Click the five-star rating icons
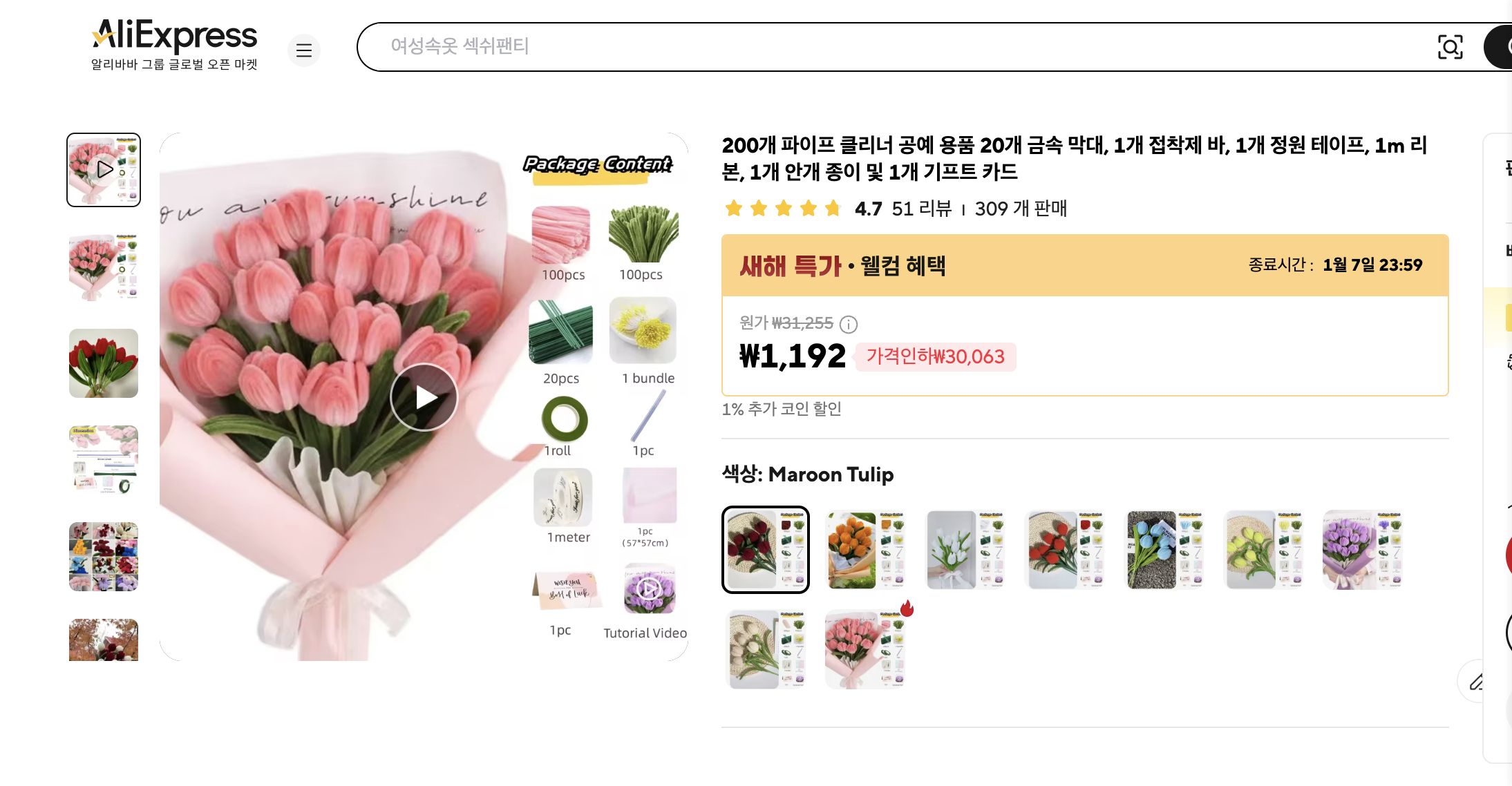Image resolution: width=1512 pixels, height=786 pixels. [783, 208]
